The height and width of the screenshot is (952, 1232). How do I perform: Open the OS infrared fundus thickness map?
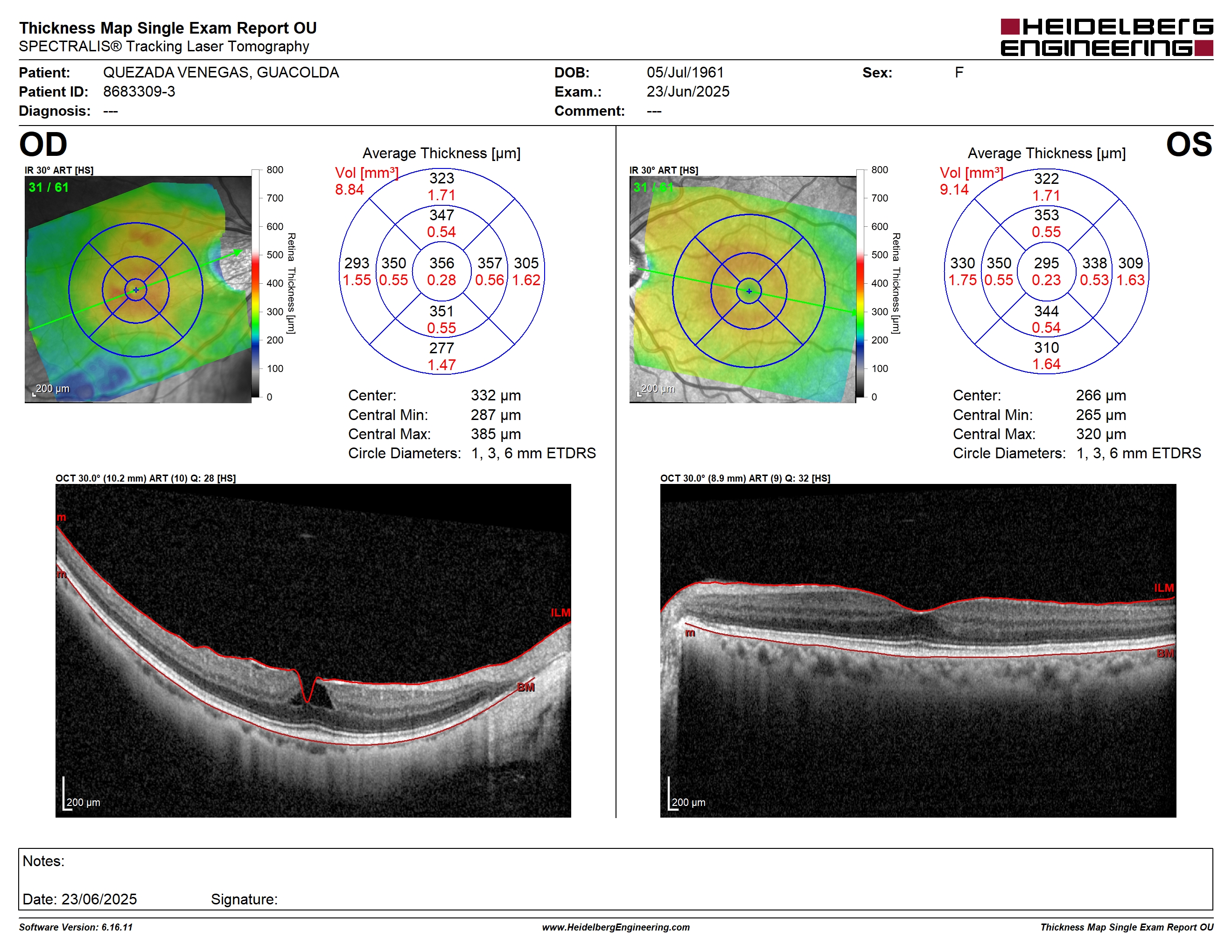point(742,289)
